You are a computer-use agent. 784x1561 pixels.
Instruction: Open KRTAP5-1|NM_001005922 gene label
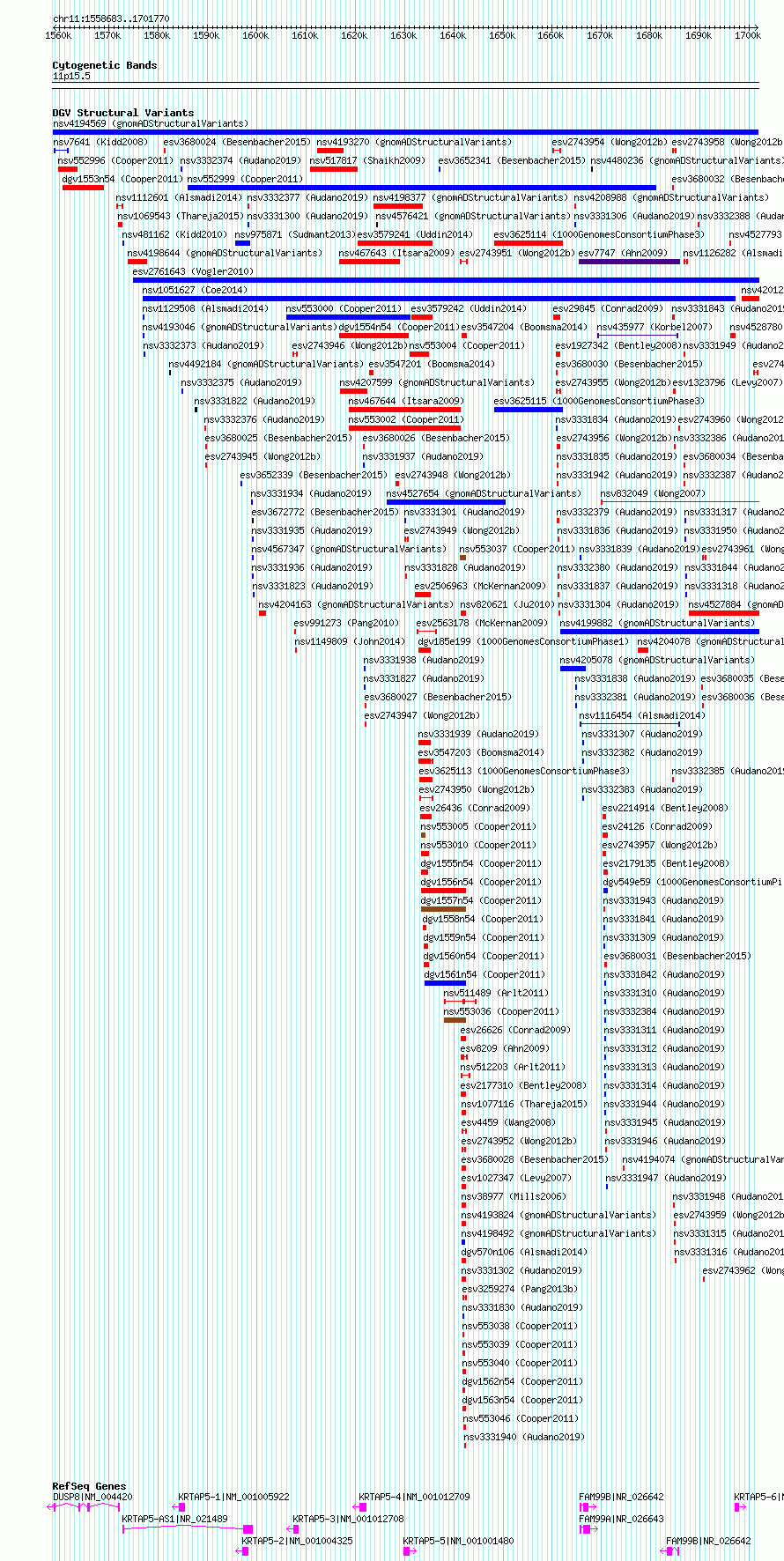coord(233,1497)
